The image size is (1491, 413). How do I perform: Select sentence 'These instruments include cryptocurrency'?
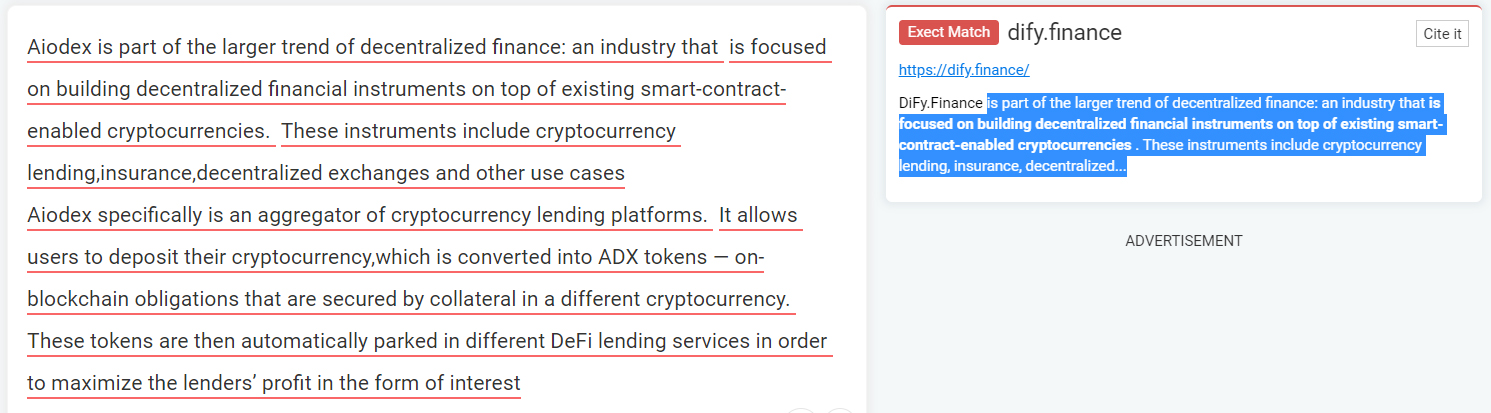pyautogui.click(x=479, y=131)
